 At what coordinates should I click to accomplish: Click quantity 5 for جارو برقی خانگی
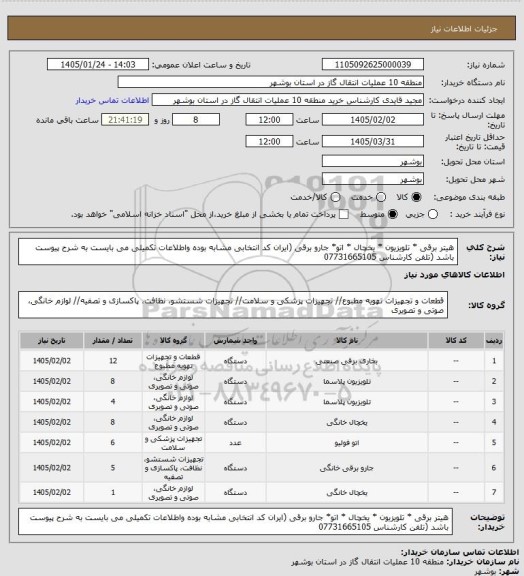(113, 468)
